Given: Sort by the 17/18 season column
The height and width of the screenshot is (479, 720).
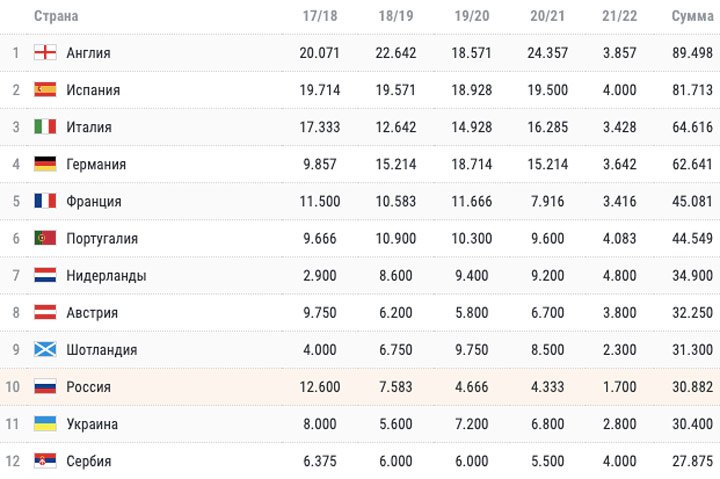Looking at the screenshot, I should 320,17.
